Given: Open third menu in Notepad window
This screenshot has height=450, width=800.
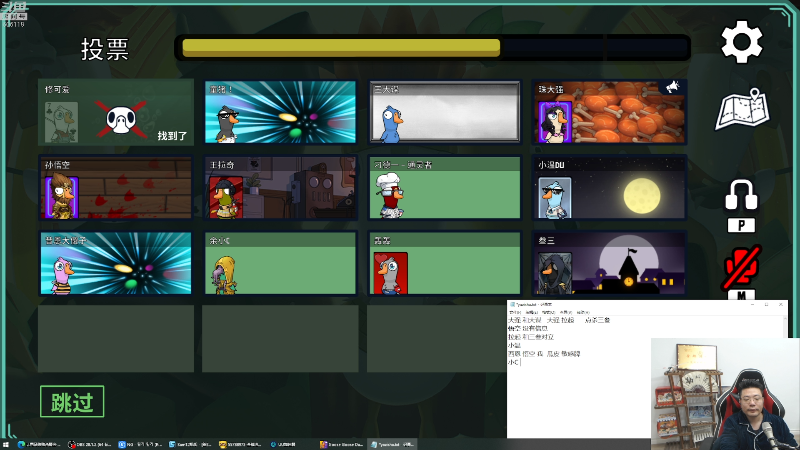Looking at the screenshot, I should click(548, 312).
